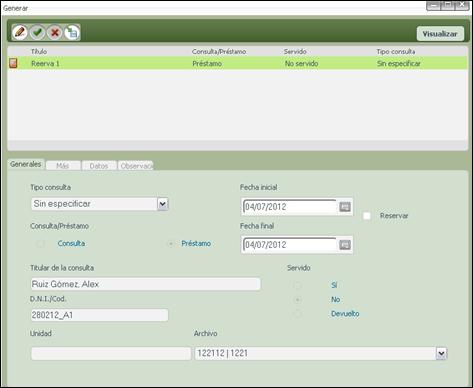Switch to the Datos tab
This screenshot has height=388, width=473.
(x=99, y=166)
